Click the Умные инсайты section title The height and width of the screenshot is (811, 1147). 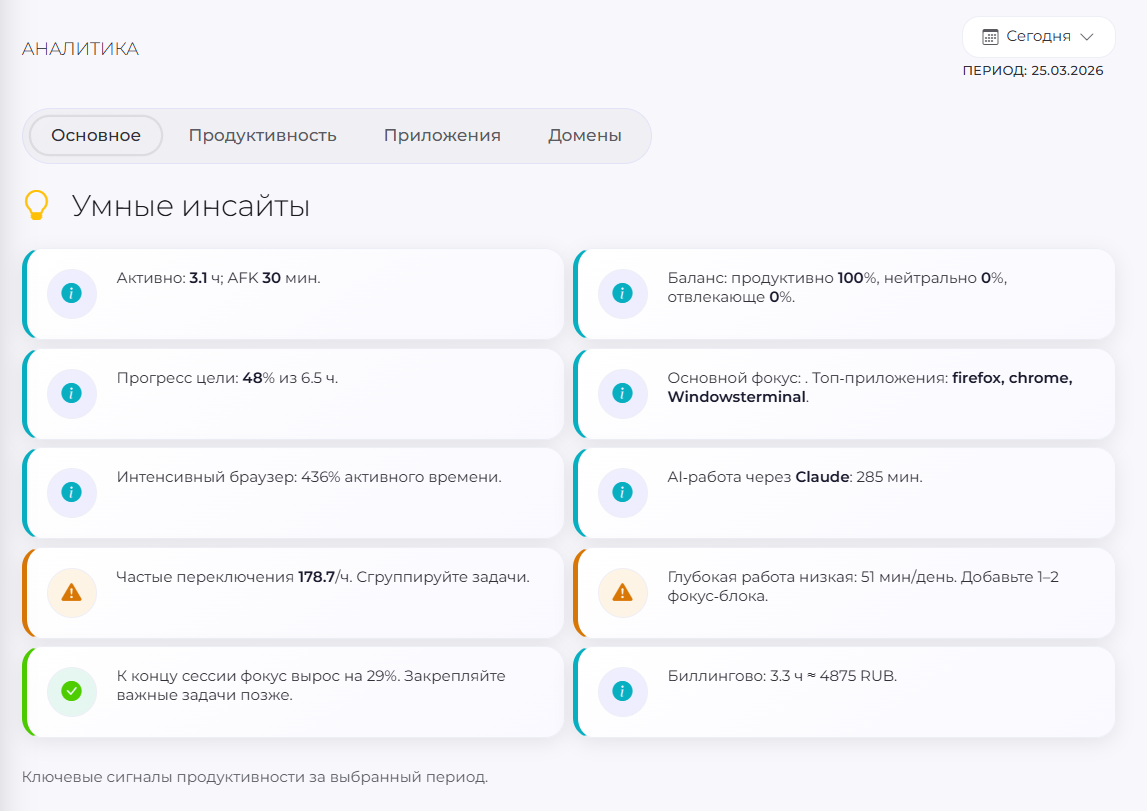click(x=191, y=206)
